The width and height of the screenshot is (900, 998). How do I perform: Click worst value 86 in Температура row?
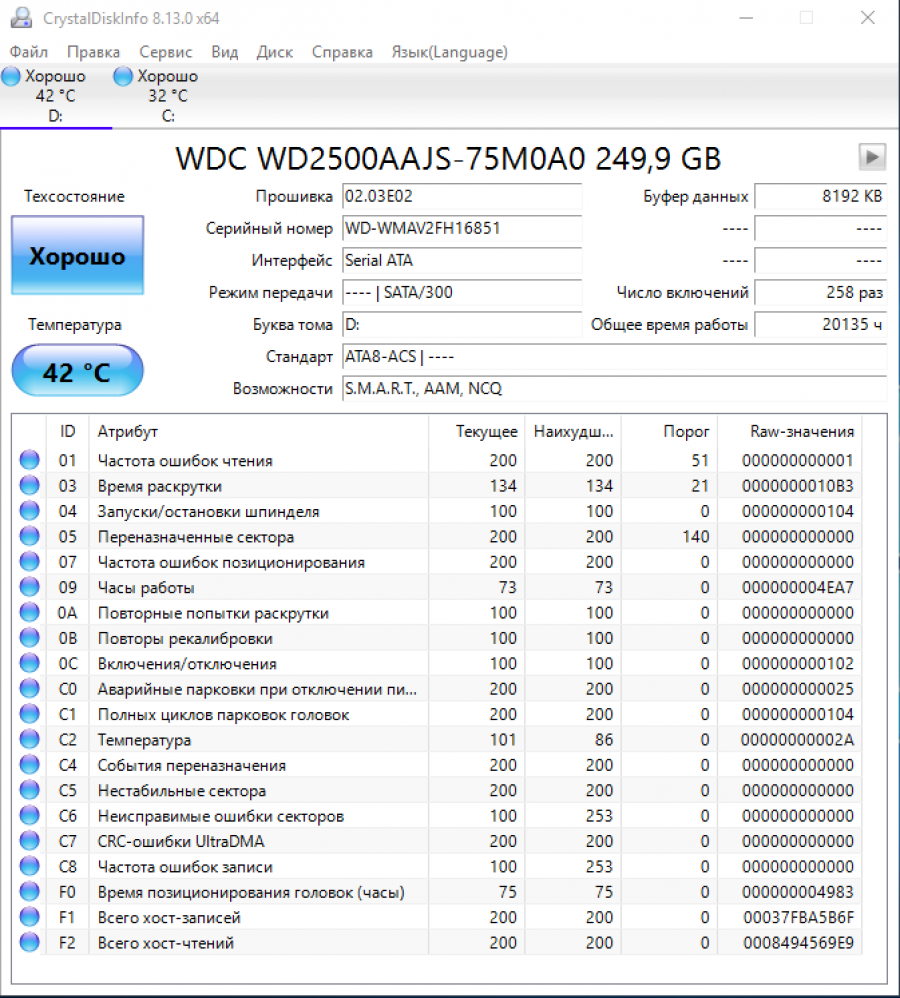point(604,740)
